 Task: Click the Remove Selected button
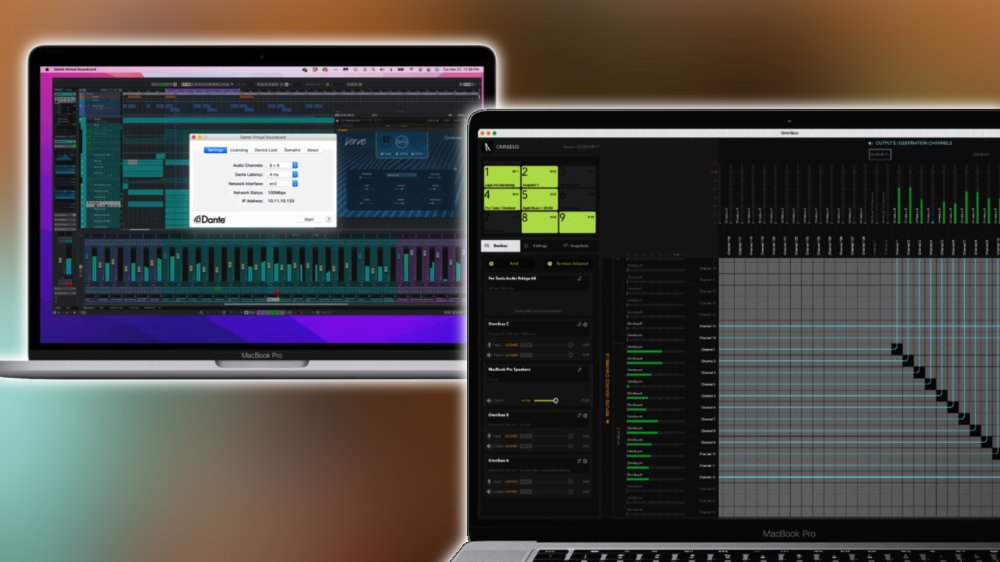point(568,263)
